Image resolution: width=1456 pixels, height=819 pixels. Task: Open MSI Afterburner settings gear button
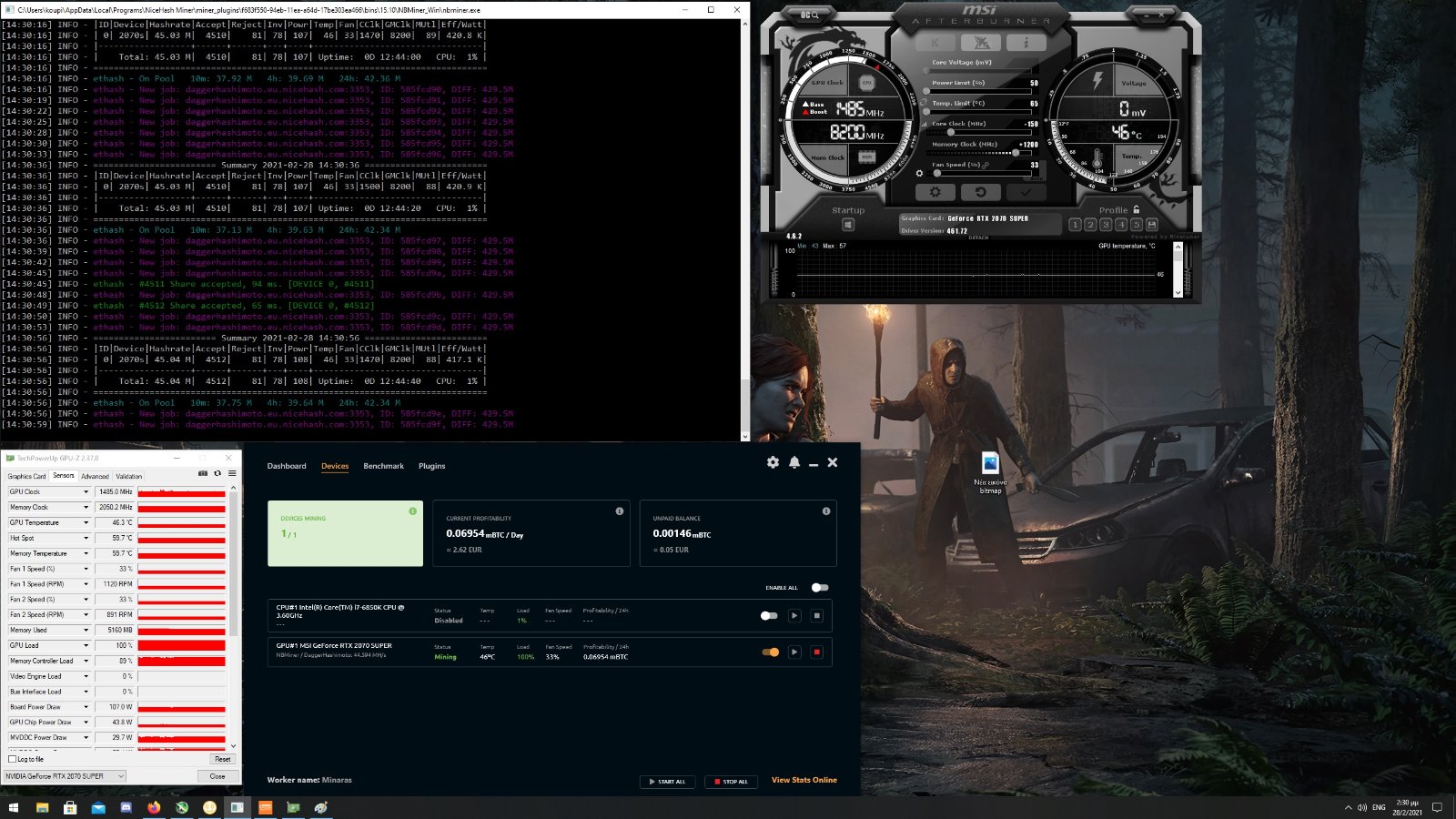935,192
